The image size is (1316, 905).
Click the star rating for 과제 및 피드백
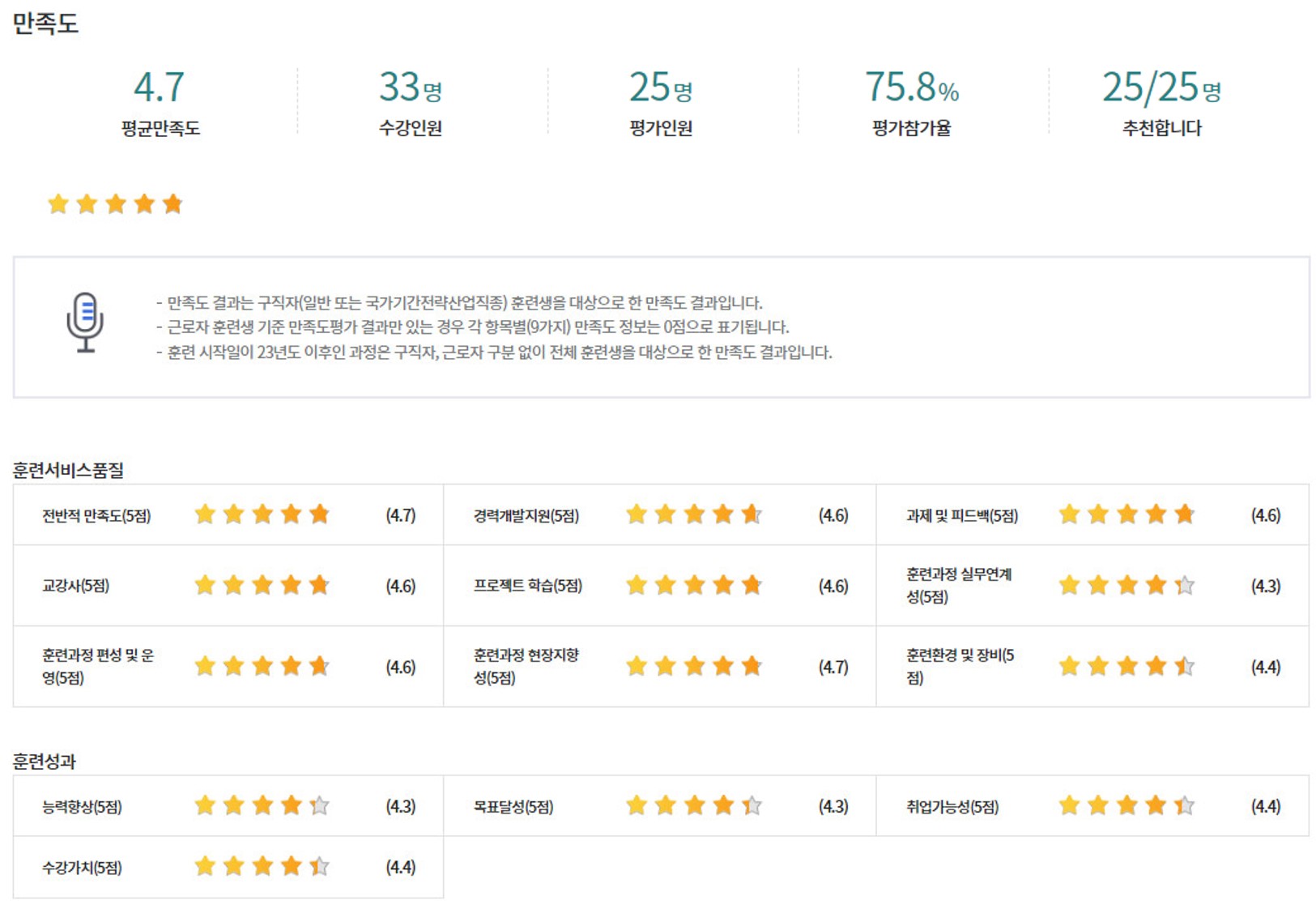click(x=1126, y=514)
